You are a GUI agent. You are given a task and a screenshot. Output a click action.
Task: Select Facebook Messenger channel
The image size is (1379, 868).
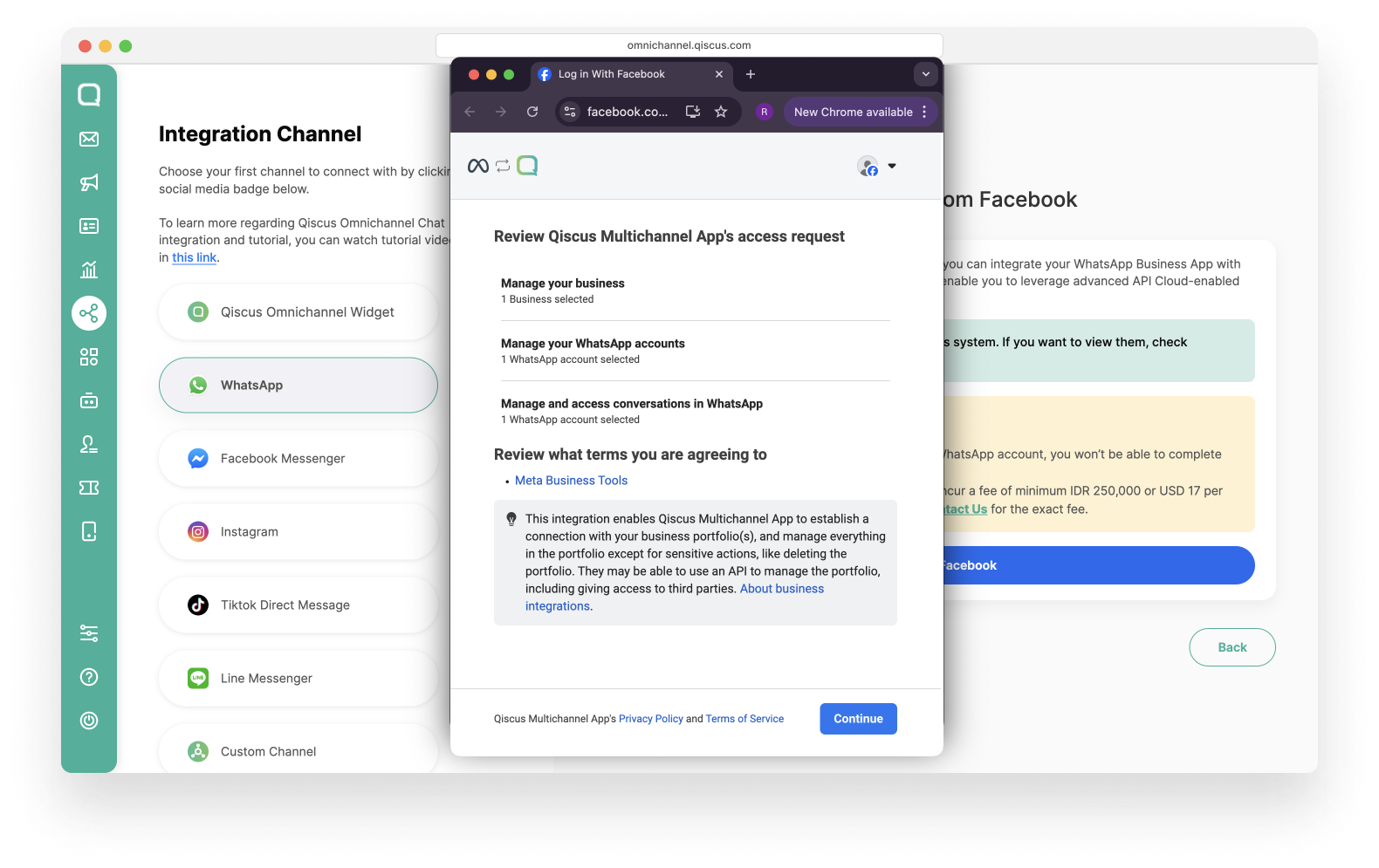point(298,459)
